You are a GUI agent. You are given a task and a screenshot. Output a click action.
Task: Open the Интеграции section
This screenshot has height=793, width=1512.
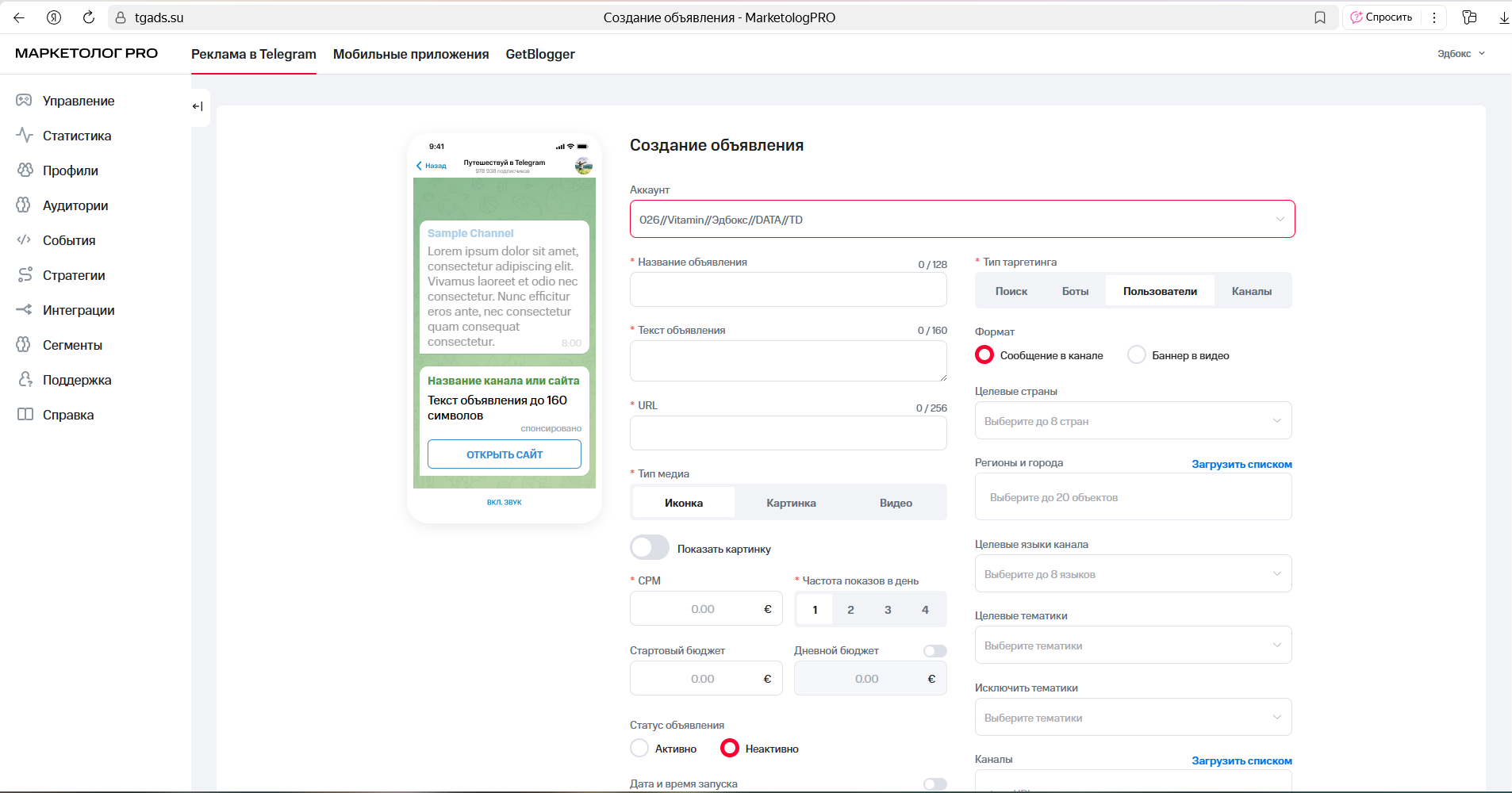(x=78, y=310)
